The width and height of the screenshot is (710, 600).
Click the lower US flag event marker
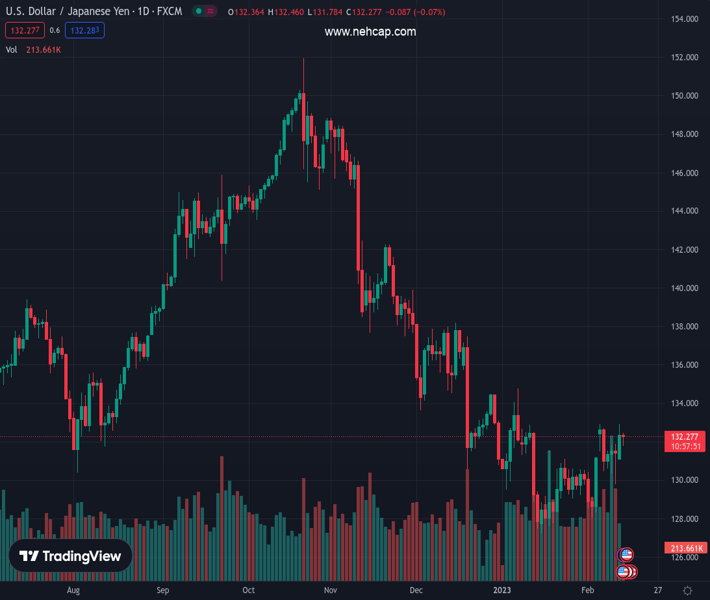click(x=624, y=572)
